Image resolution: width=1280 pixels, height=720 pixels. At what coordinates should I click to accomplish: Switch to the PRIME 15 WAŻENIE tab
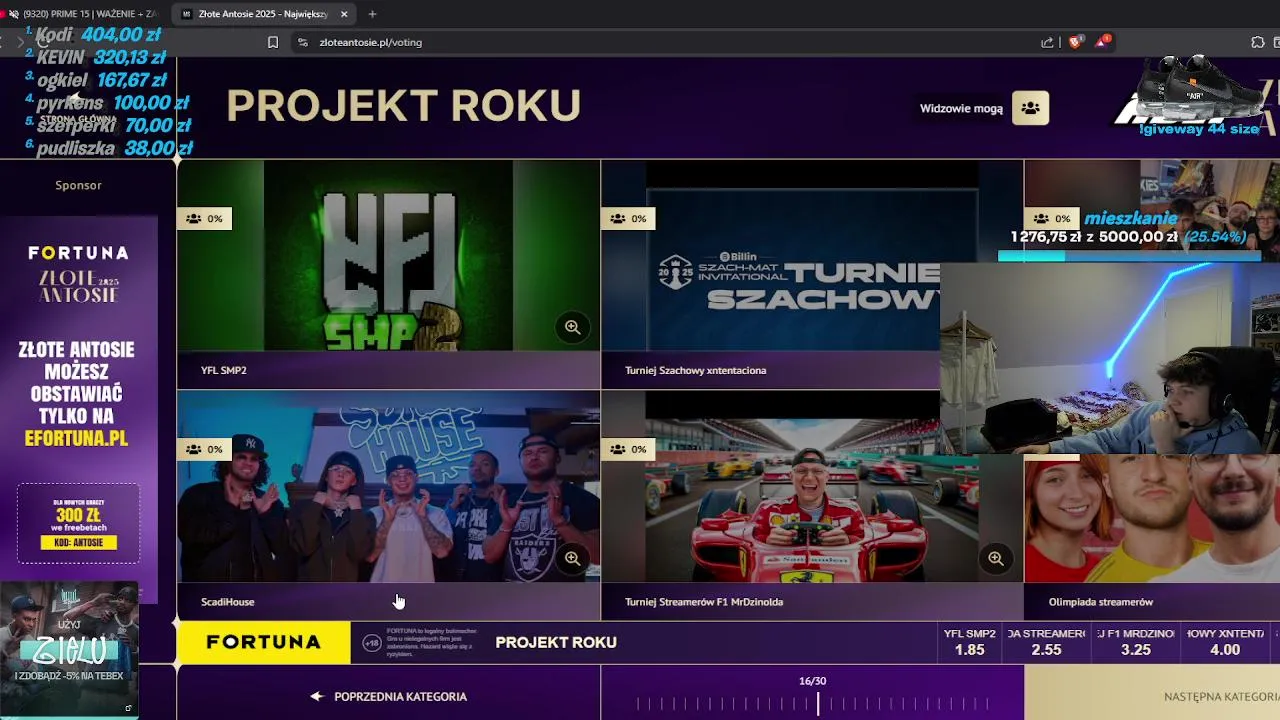point(85,14)
